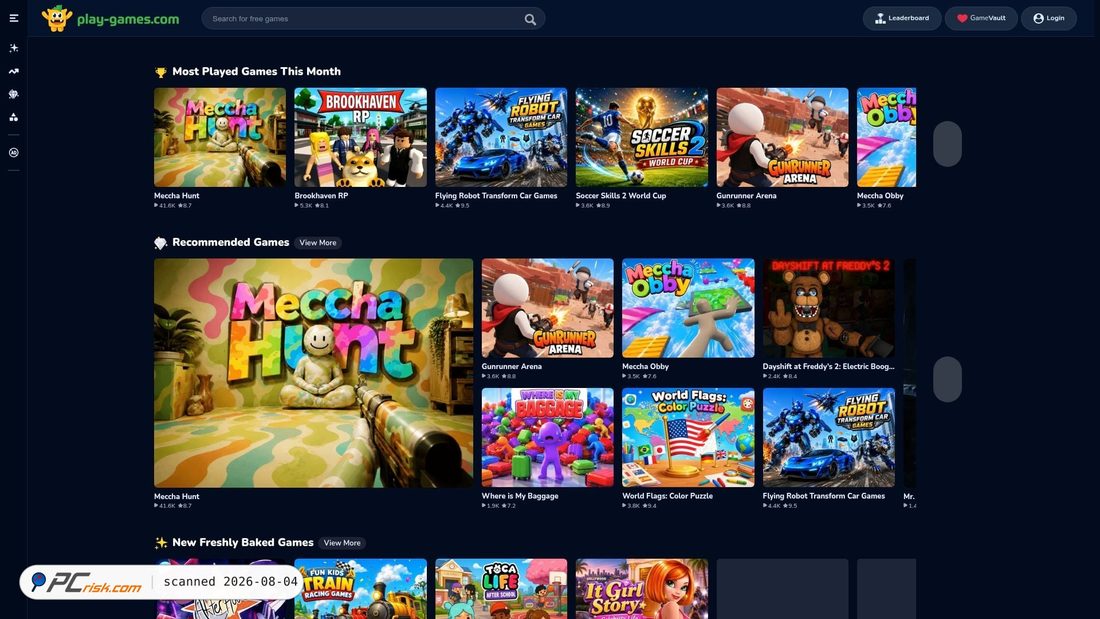Open Meccha Hunt thumbnail in Most Played
This screenshot has width=1100, height=619.
220,138
